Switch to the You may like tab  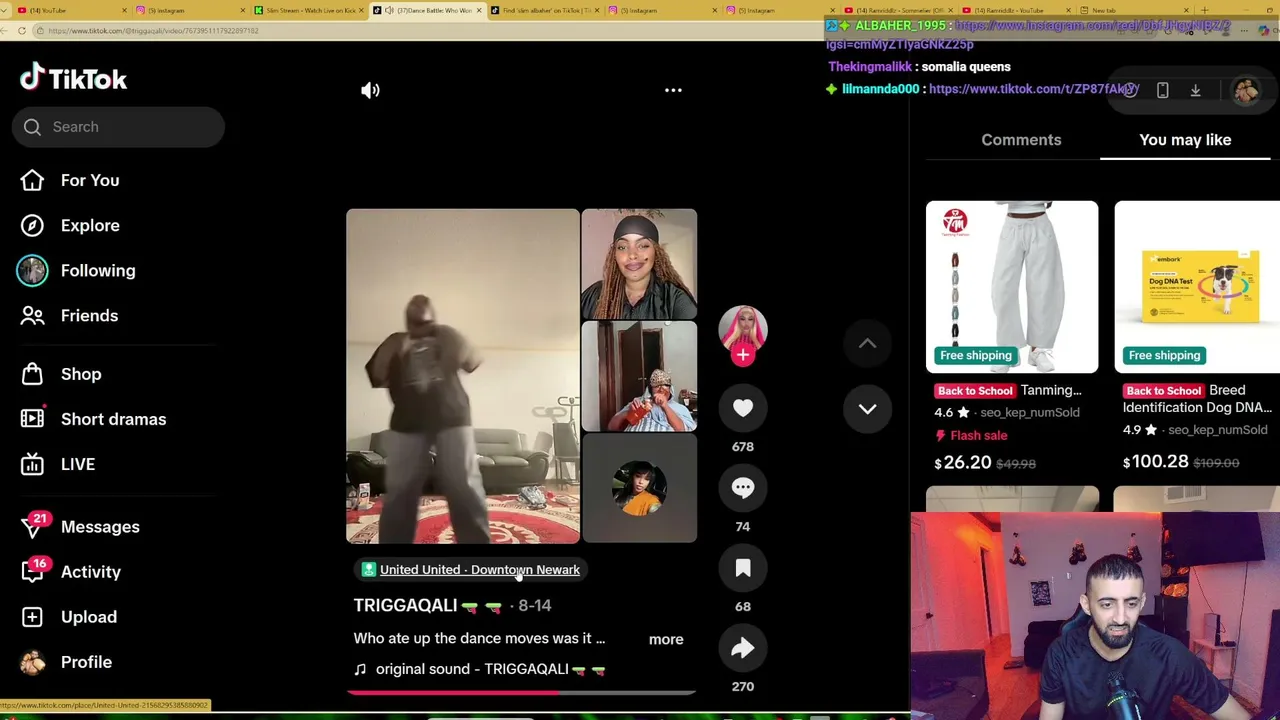(1185, 140)
